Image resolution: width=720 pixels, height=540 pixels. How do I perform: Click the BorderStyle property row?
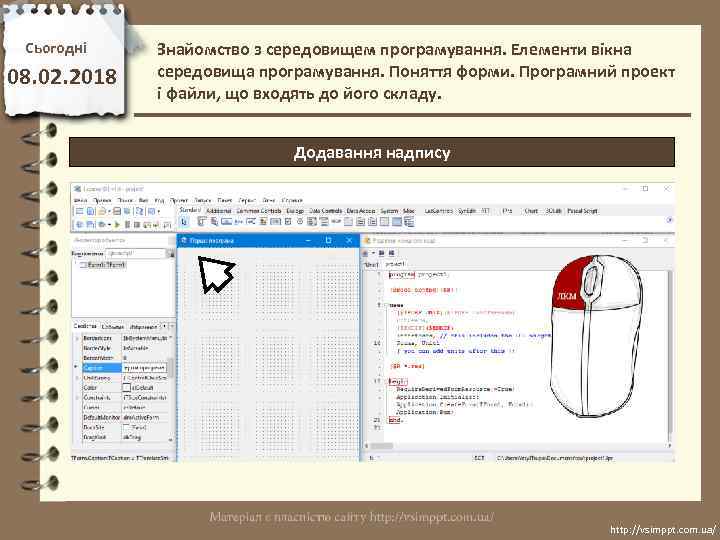[124, 348]
